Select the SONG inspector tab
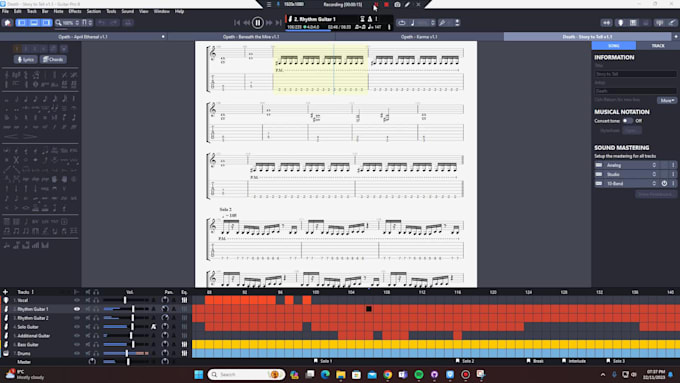The image size is (680, 383). tap(614, 46)
